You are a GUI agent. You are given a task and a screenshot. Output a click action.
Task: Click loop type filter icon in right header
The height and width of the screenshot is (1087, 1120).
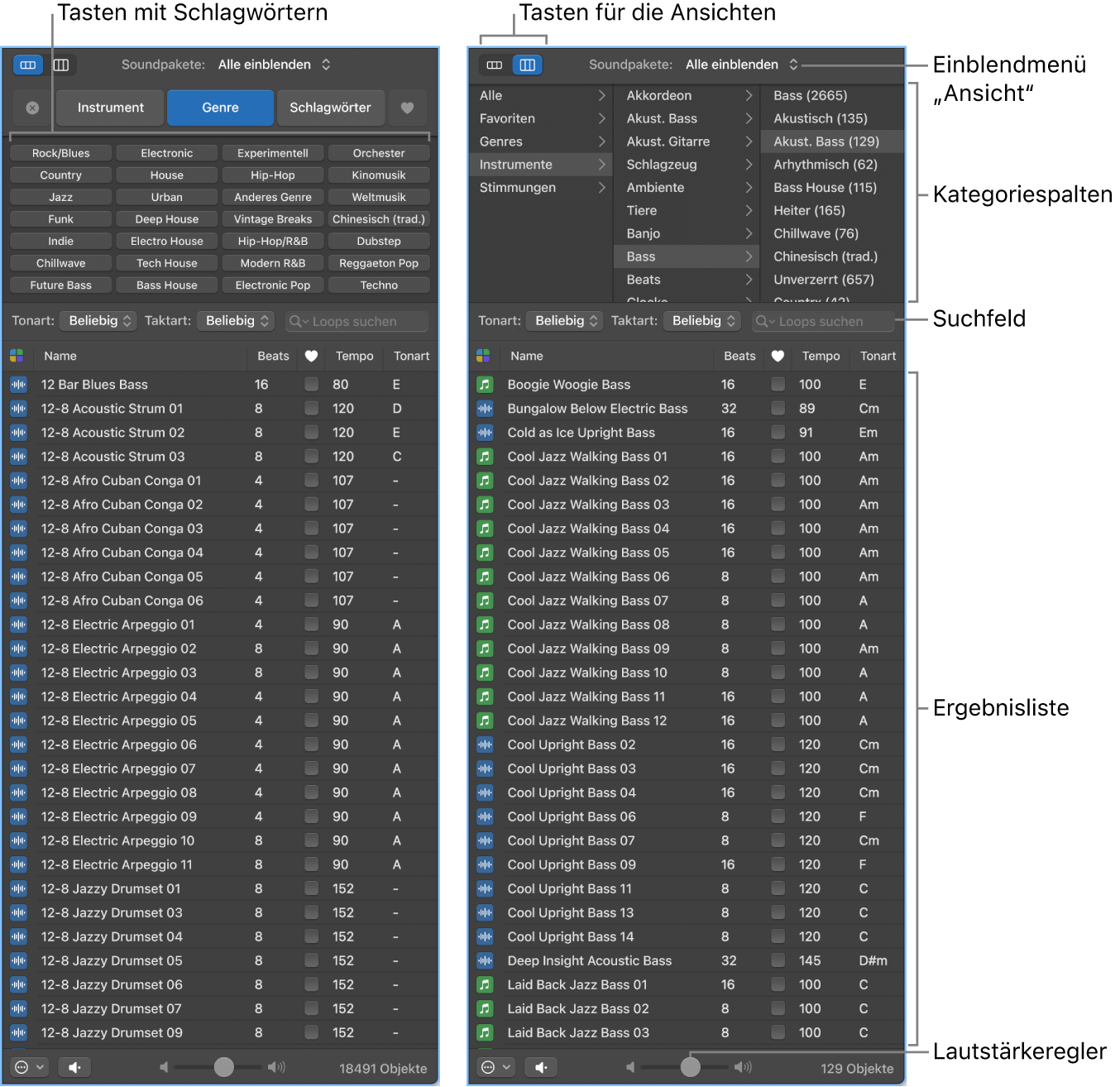pos(484,356)
